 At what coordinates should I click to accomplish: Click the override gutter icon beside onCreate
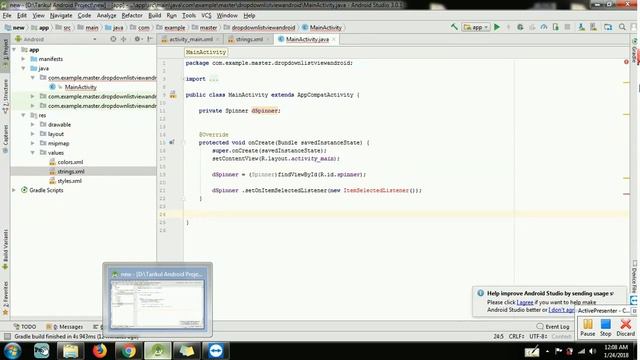click(x=172, y=142)
